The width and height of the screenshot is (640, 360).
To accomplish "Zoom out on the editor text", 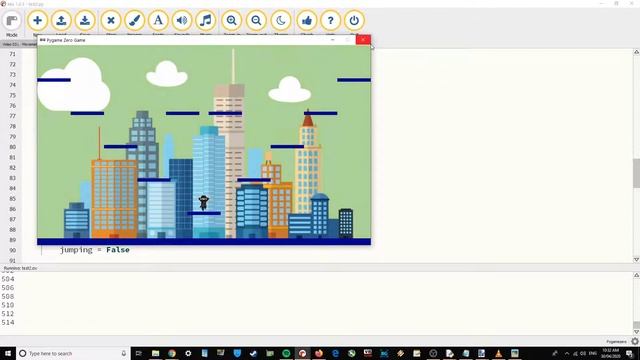I will pyautogui.click(x=256, y=20).
